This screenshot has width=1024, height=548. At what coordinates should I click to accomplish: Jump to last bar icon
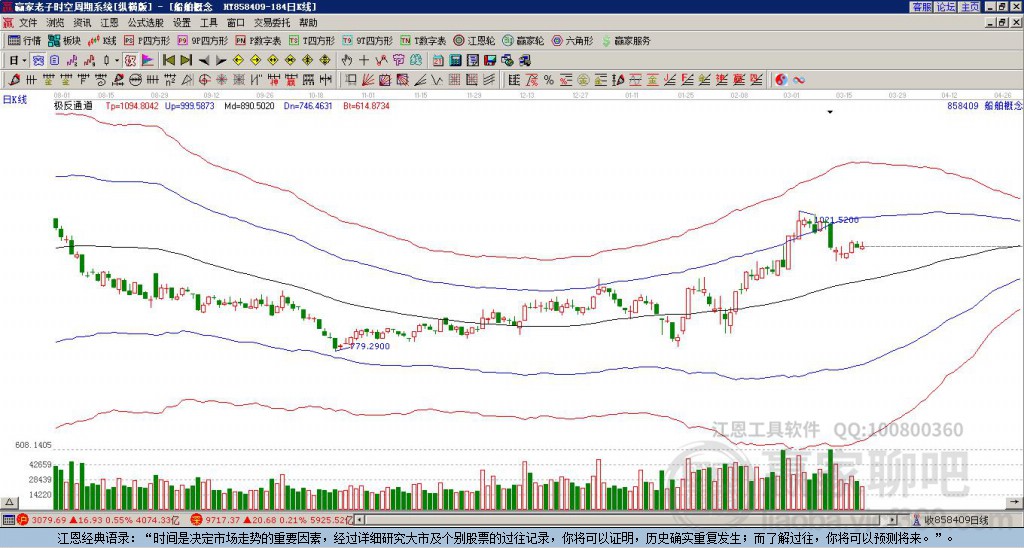point(186,61)
